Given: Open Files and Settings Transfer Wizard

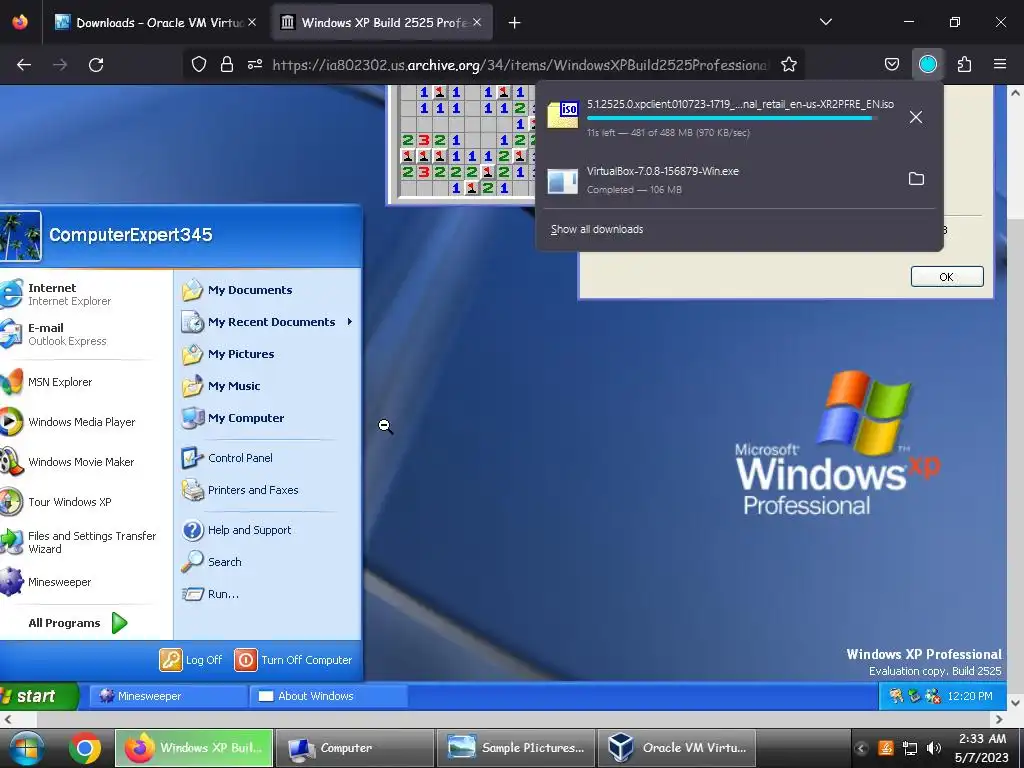Looking at the screenshot, I should point(78,542).
